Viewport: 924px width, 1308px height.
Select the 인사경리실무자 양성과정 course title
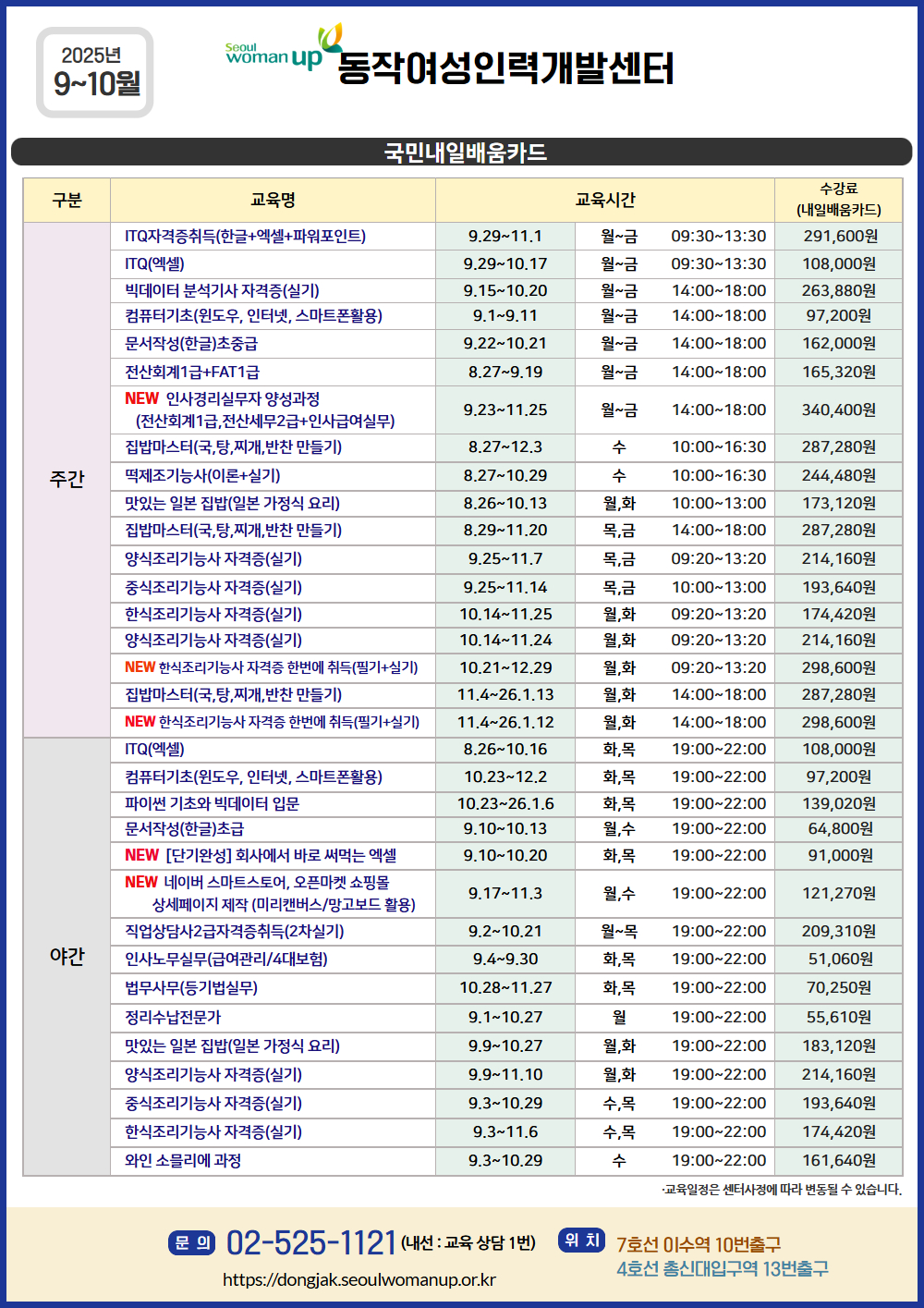[242, 399]
